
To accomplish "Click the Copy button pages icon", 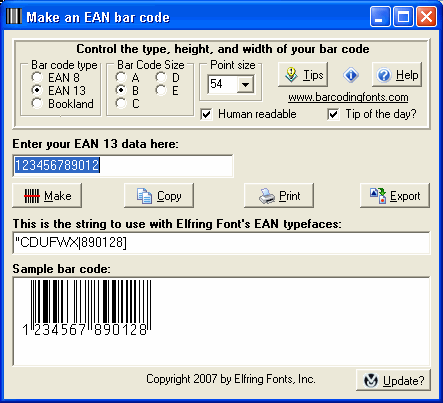I will (x=144, y=196).
